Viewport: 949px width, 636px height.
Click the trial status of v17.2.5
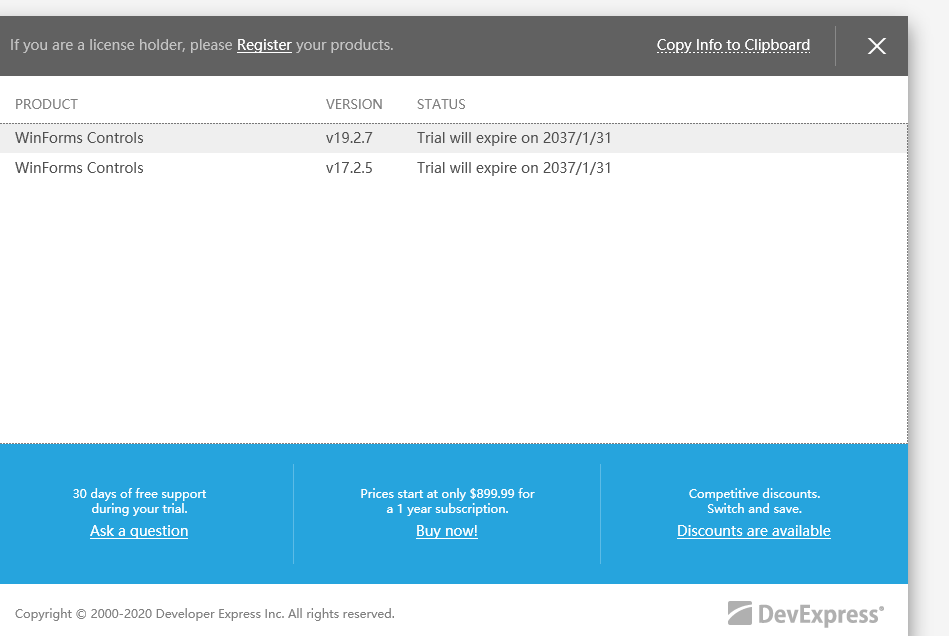(514, 168)
